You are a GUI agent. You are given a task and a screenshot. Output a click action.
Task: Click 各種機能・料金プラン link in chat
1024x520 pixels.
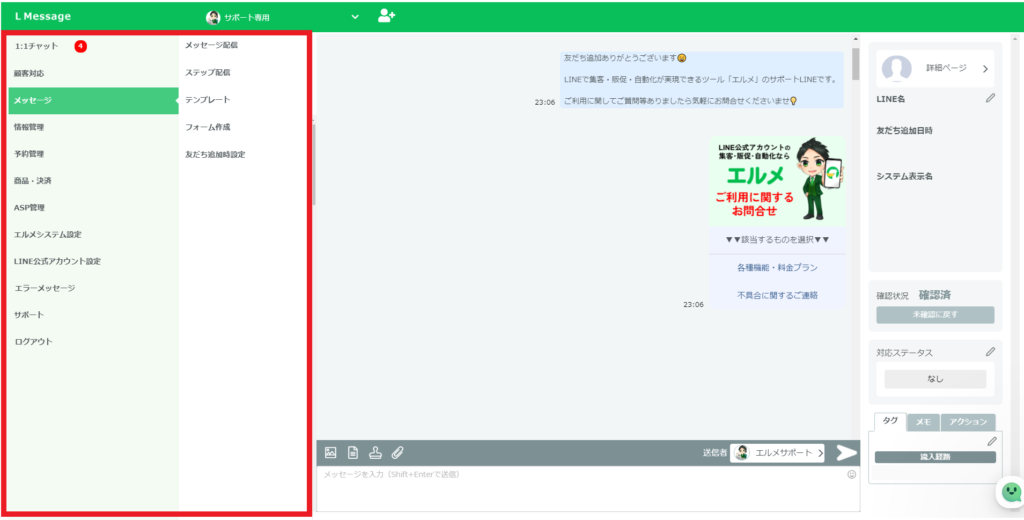click(x=777, y=268)
